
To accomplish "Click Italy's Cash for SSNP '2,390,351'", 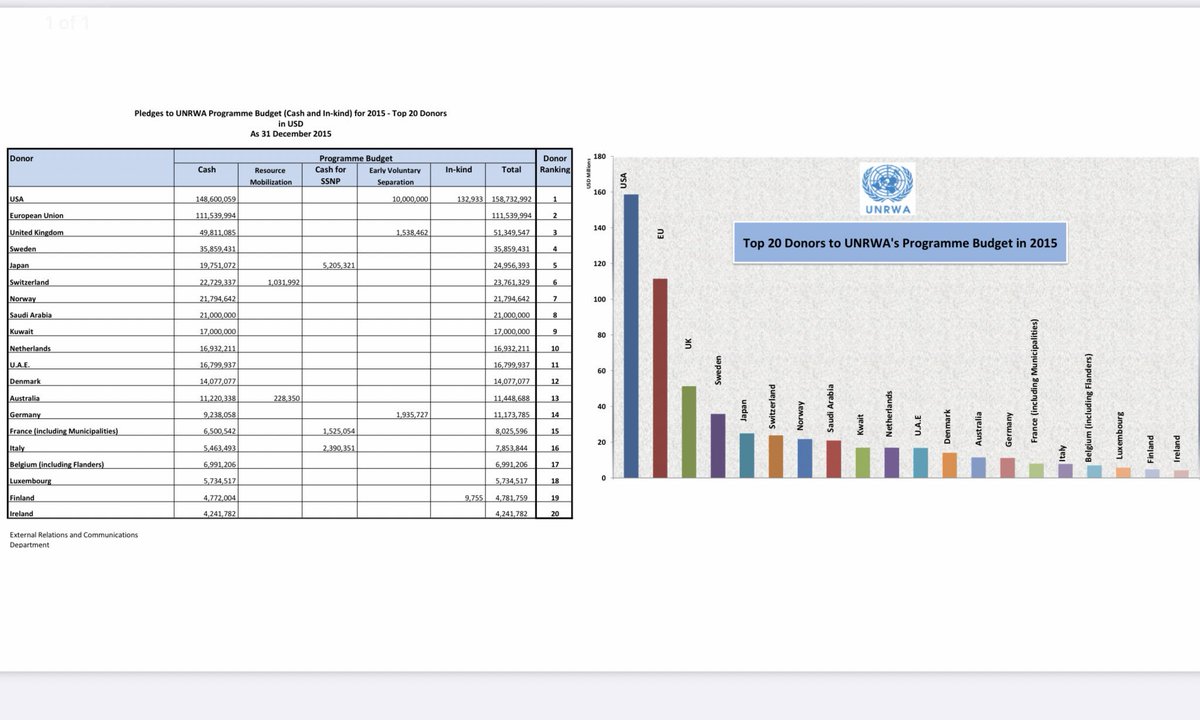I will [x=338, y=448].
